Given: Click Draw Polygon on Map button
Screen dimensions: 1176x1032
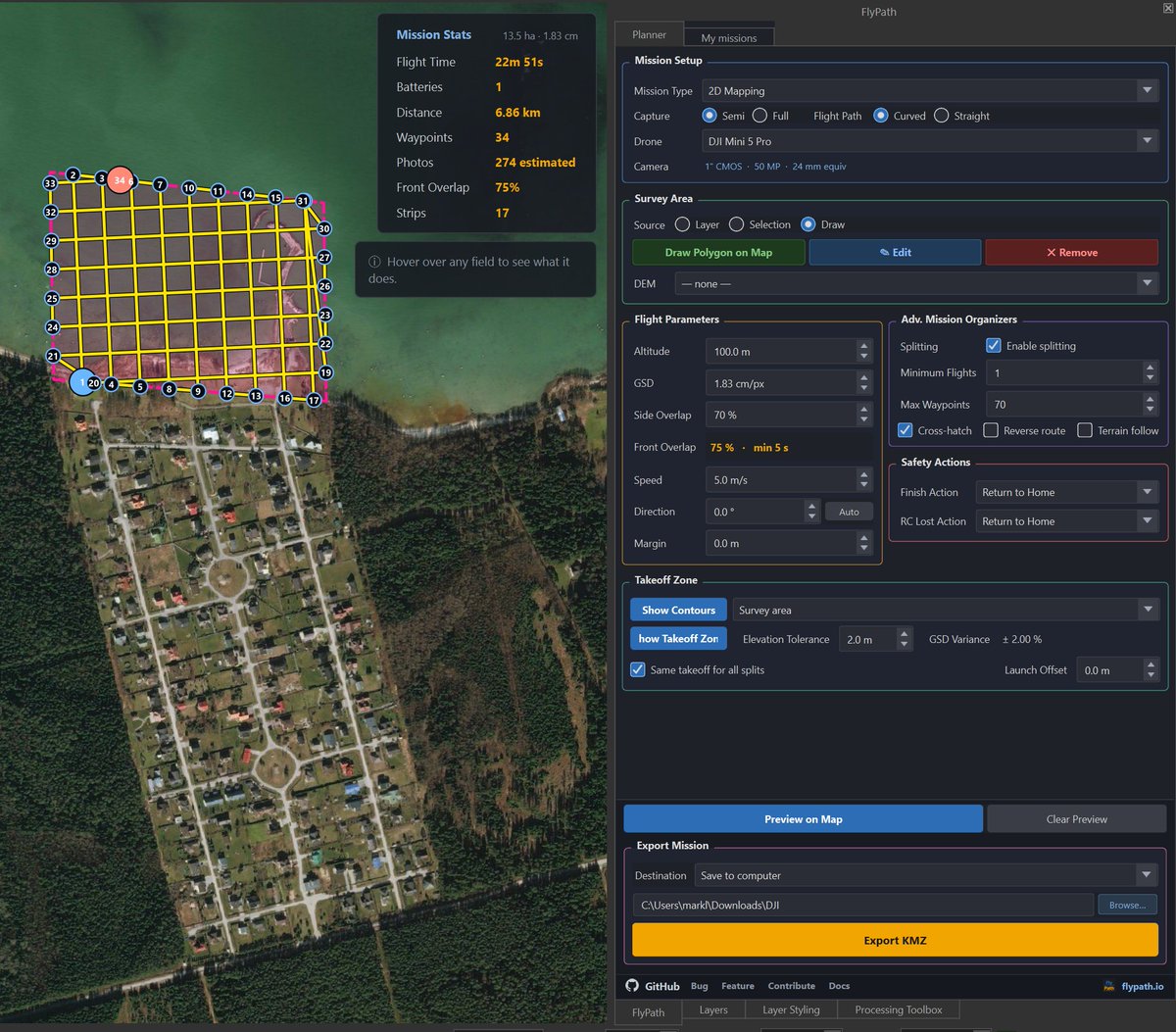Looking at the screenshot, I should click(x=718, y=252).
